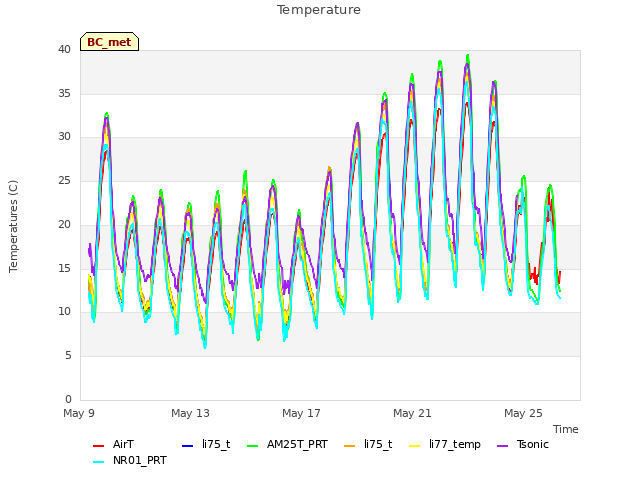Click the 40 y-axis tick label
The image size is (640, 480).
[64, 50]
